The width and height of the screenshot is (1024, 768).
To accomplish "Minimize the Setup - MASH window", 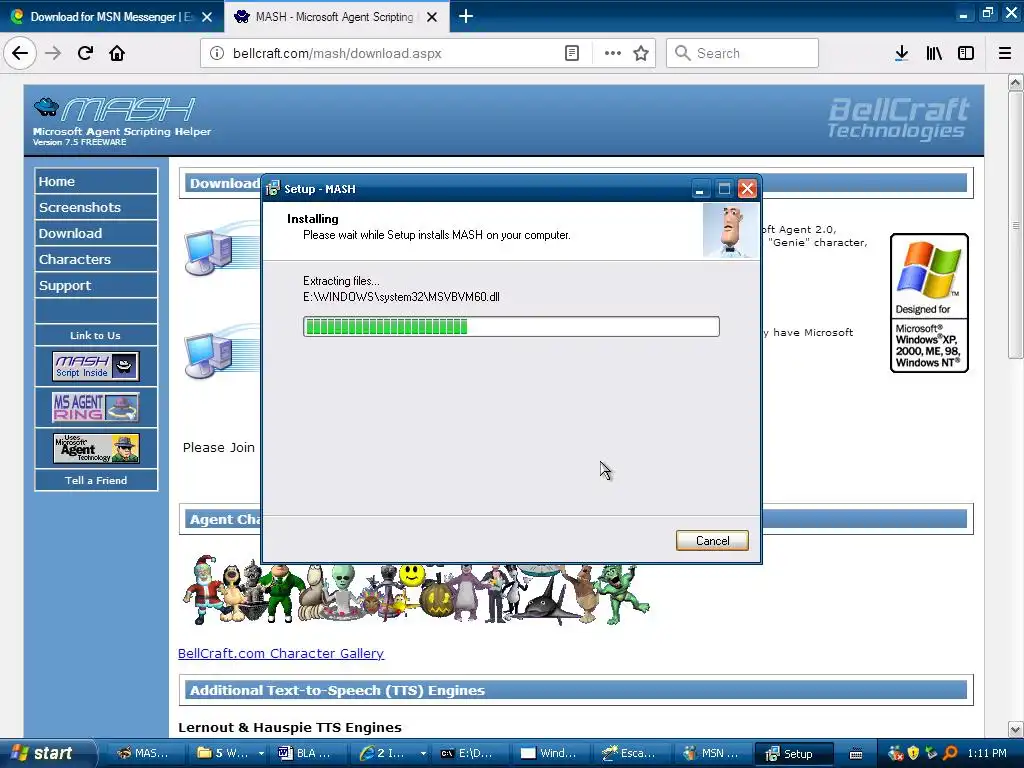I will pyautogui.click(x=699, y=189).
